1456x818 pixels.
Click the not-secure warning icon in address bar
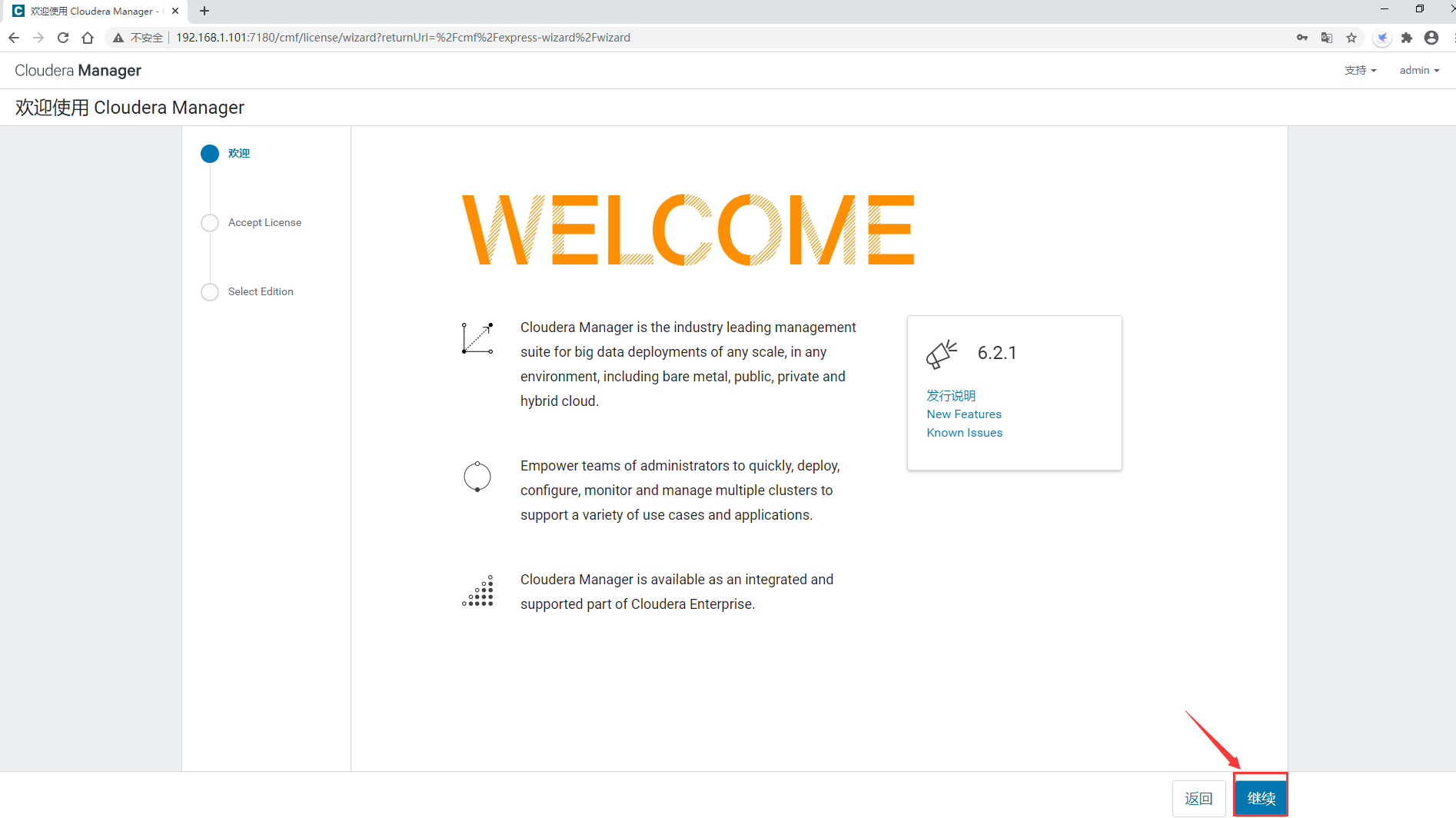coord(118,38)
